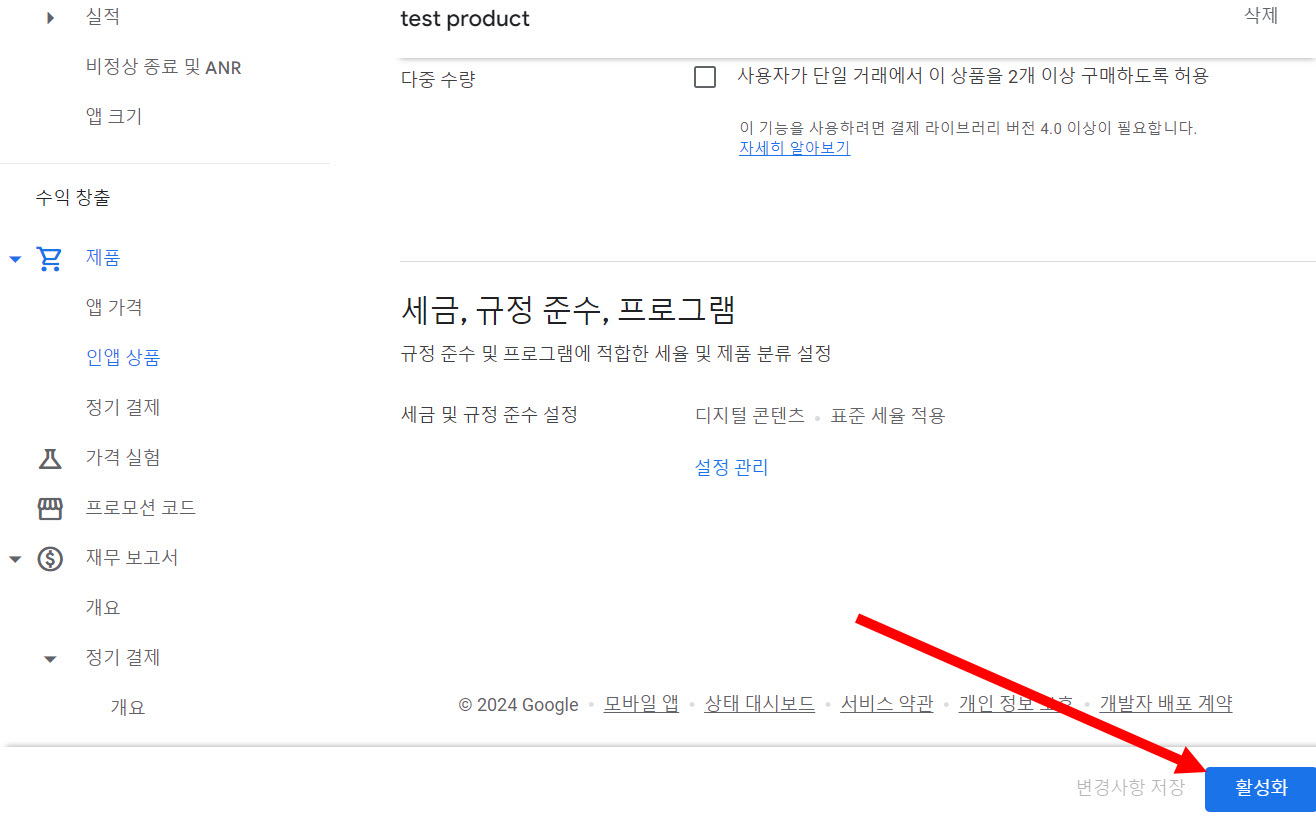Click the © 2024 Google text
This screenshot has height=831, width=1316.
518,705
